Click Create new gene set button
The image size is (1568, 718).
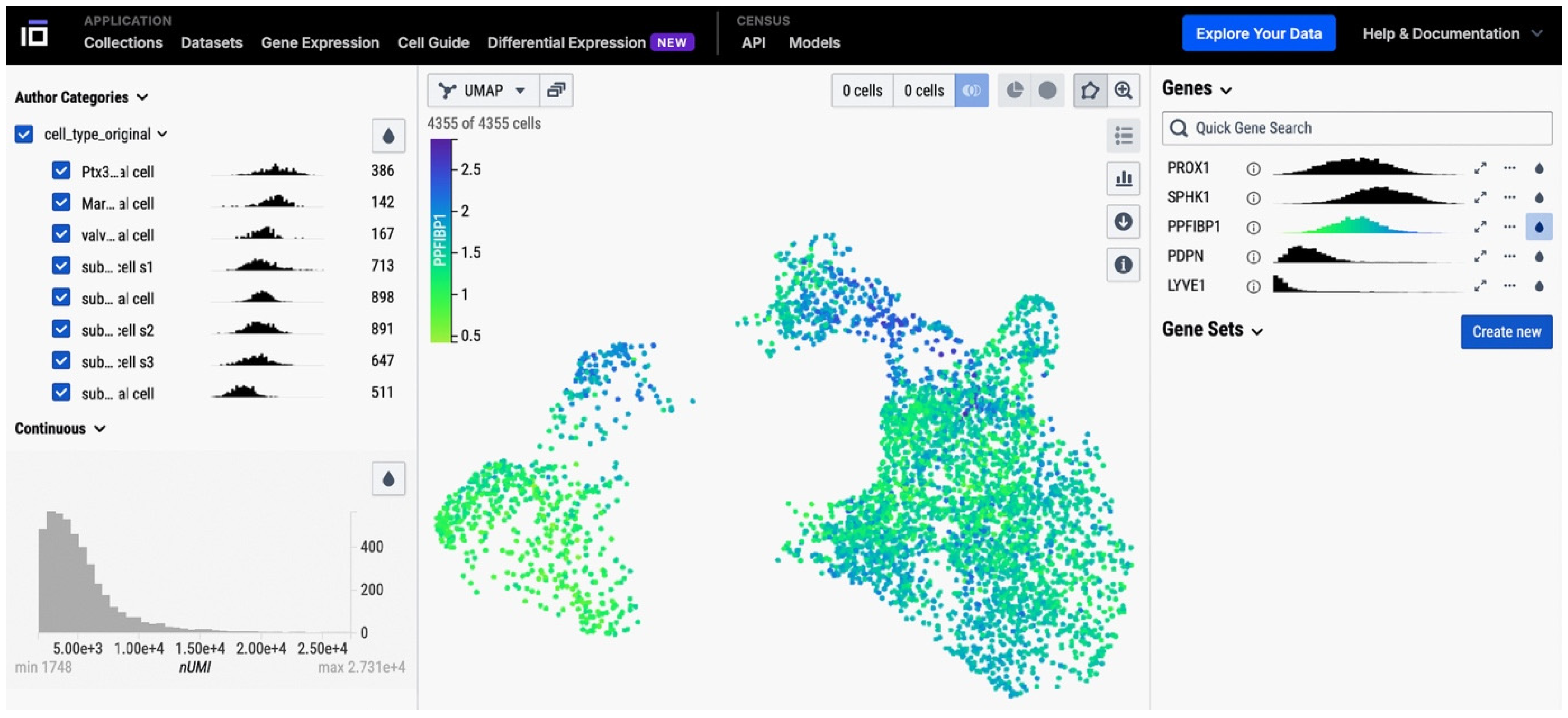point(1506,331)
